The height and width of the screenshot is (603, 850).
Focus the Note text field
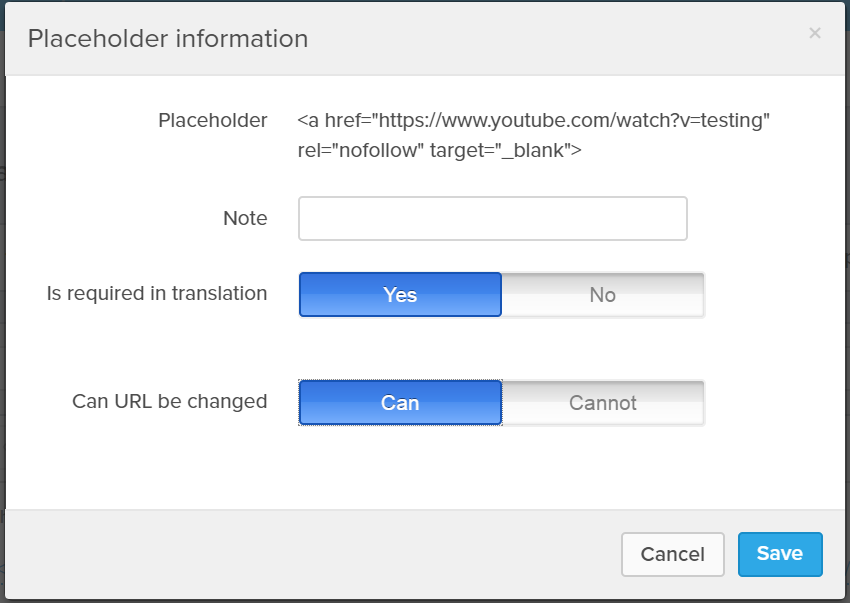pos(493,219)
